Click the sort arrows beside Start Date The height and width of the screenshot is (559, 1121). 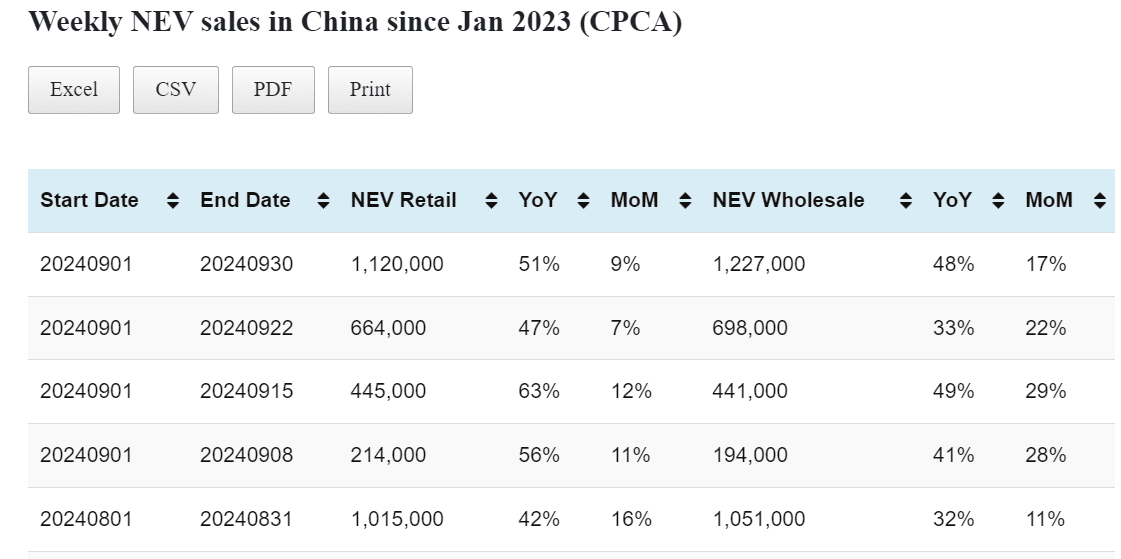pyautogui.click(x=173, y=201)
